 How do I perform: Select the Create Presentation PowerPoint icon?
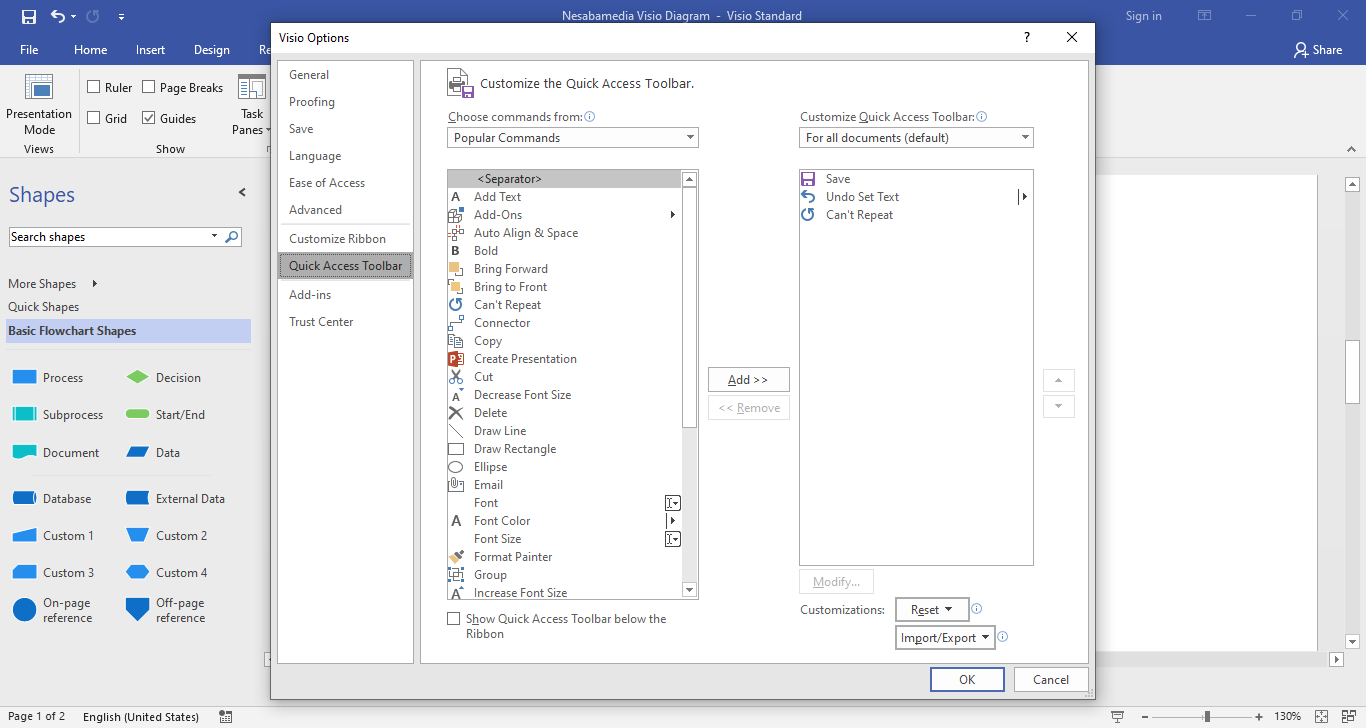coord(456,359)
